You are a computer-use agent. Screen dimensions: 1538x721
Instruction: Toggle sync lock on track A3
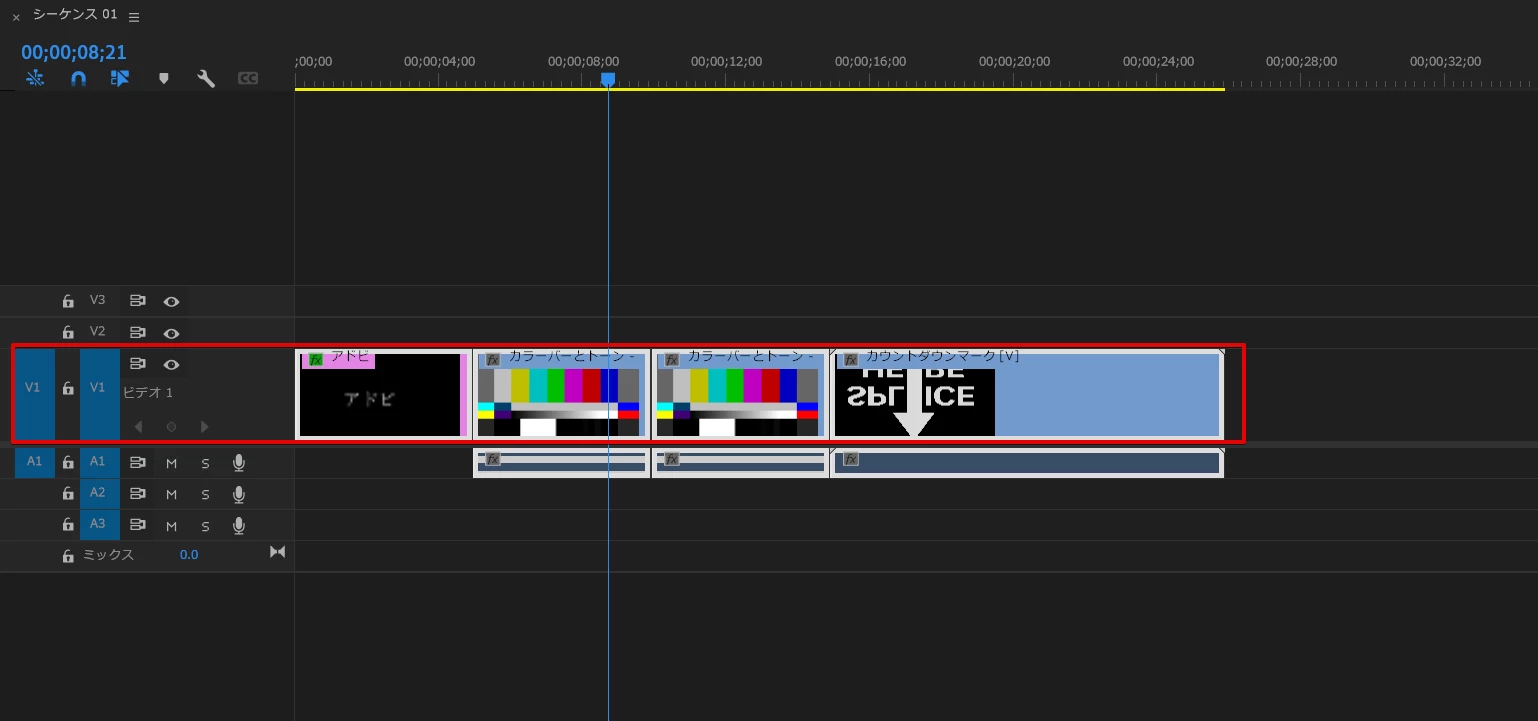point(138,525)
